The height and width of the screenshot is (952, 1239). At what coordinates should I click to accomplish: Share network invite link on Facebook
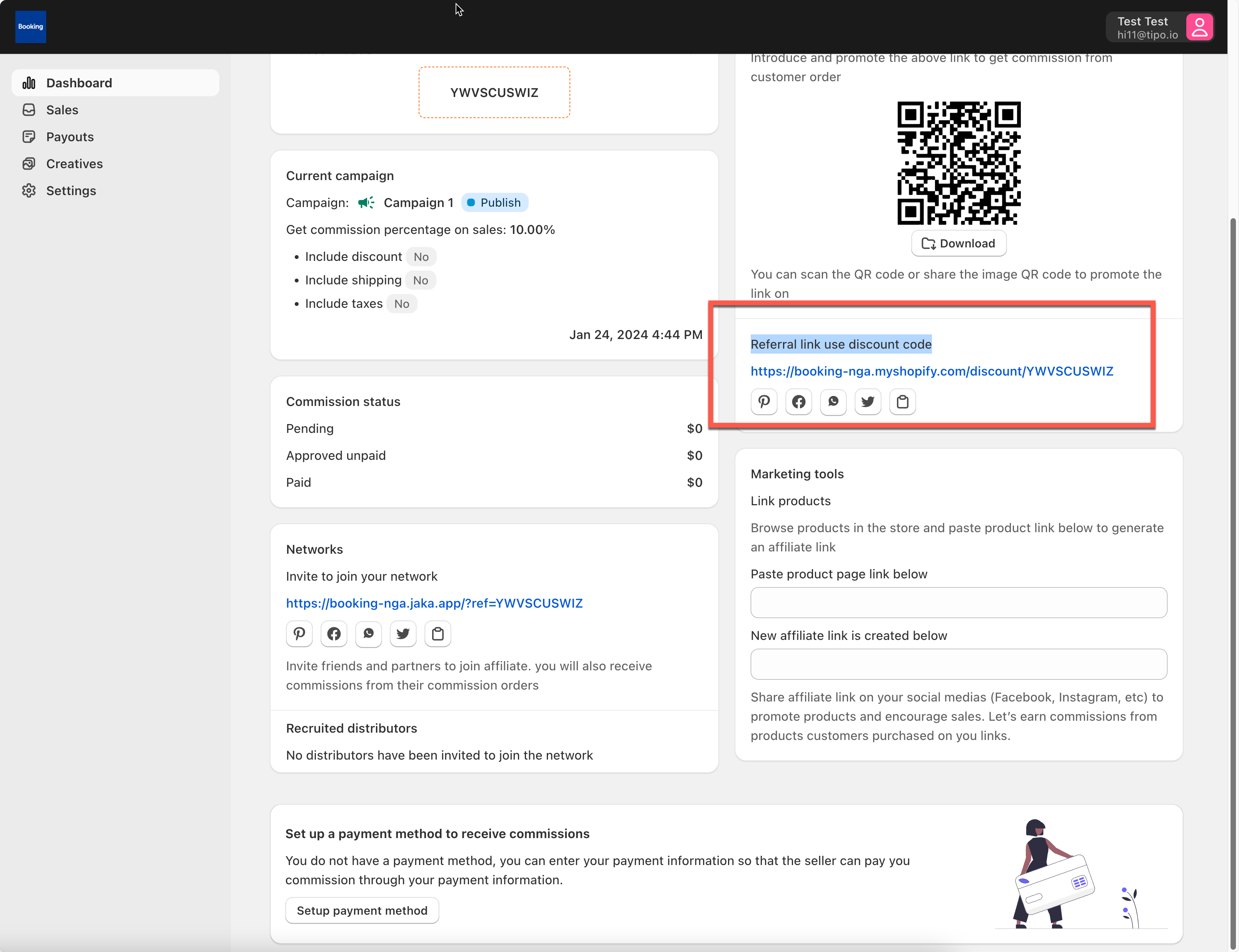(334, 633)
